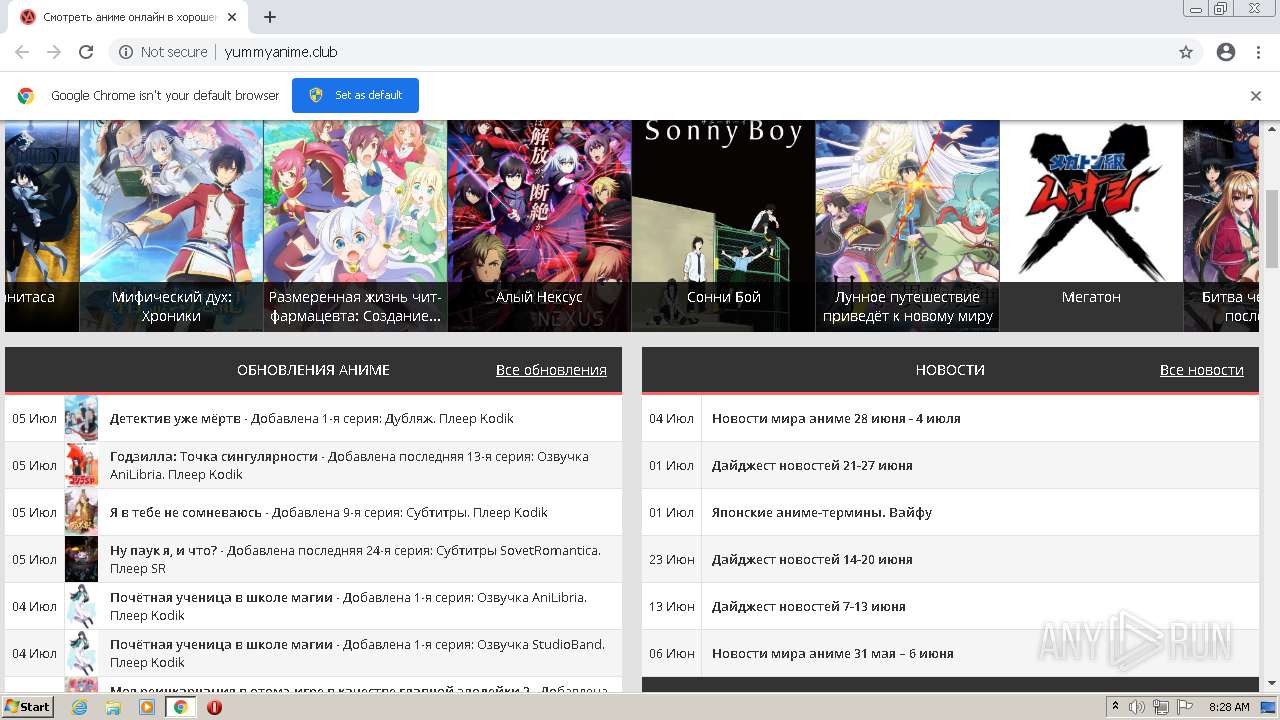Viewport: 1280px width, 720px height.
Task: Open Ну паук я, и что? update
Action: point(356,559)
